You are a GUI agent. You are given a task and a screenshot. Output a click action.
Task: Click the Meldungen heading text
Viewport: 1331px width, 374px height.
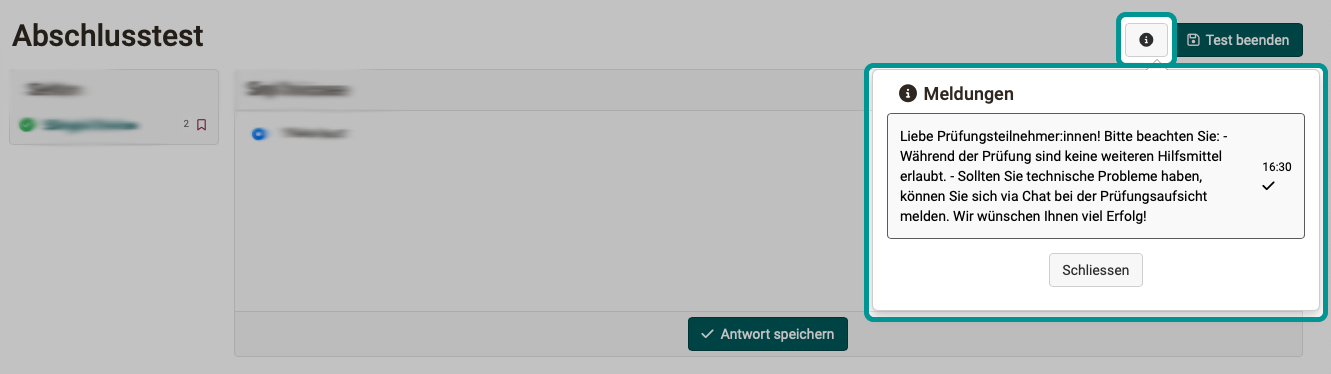click(968, 94)
